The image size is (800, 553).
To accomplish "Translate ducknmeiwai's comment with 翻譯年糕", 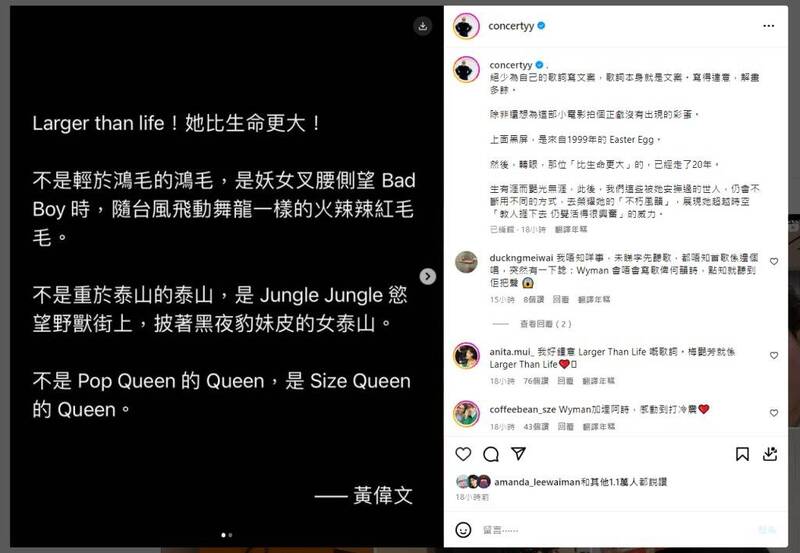I will tap(594, 299).
